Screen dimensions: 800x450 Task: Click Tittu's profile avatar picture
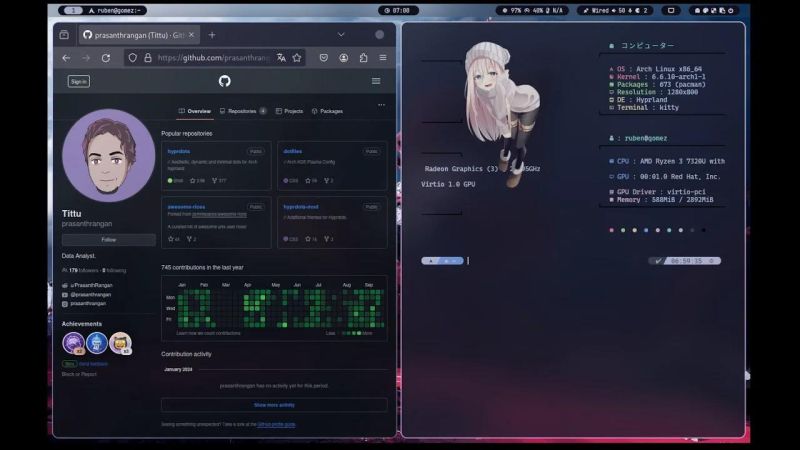click(109, 156)
